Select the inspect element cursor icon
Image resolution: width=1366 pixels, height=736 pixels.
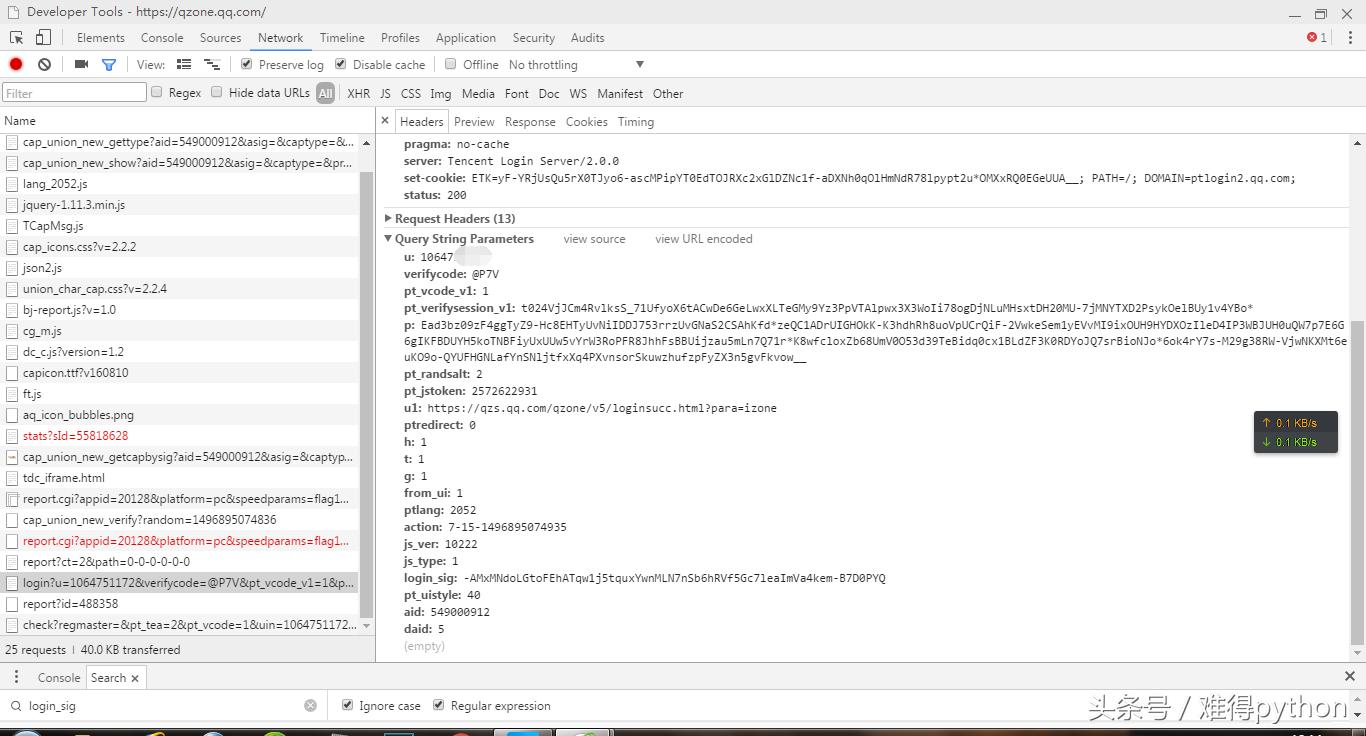point(17,38)
